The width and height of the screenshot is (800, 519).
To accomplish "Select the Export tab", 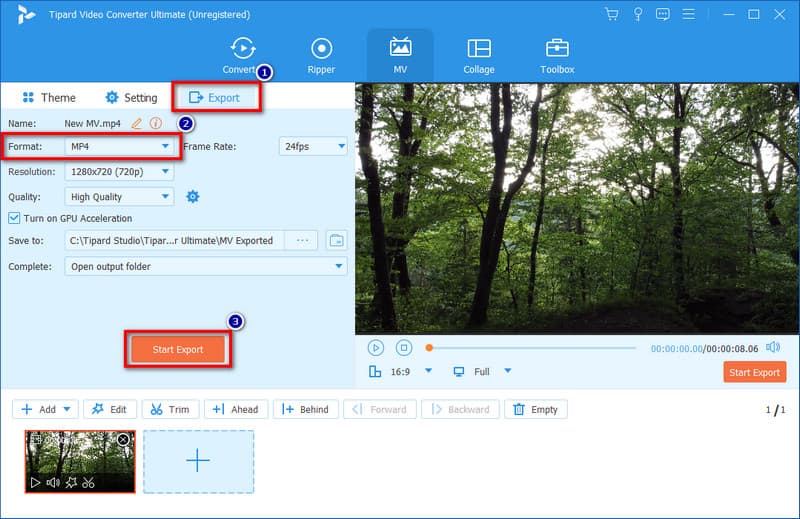I will pos(215,97).
